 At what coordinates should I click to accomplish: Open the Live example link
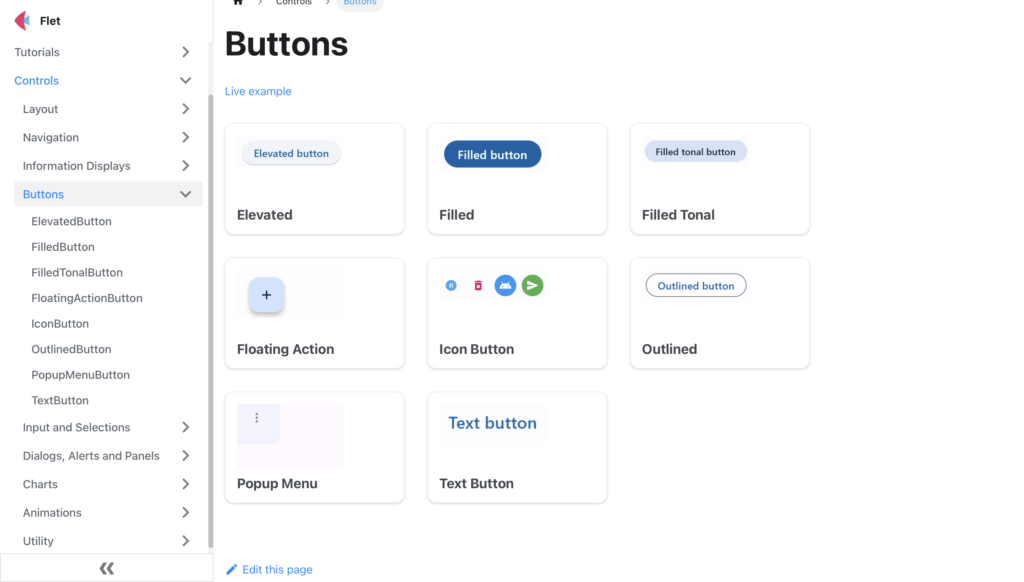click(258, 91)
